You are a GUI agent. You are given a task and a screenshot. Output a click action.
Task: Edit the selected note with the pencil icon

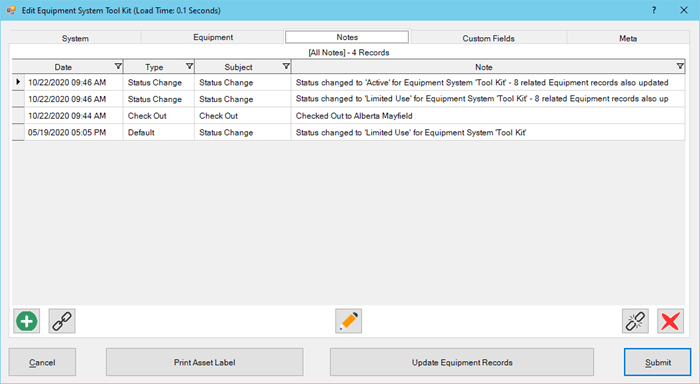pos(349,321)
